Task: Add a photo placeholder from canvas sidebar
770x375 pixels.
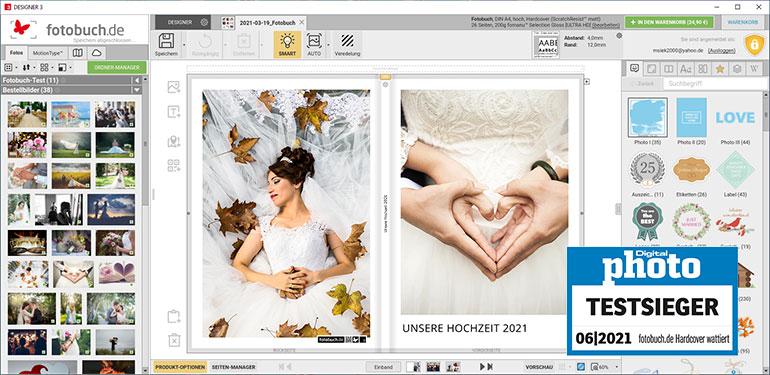Action: [174, 87]
